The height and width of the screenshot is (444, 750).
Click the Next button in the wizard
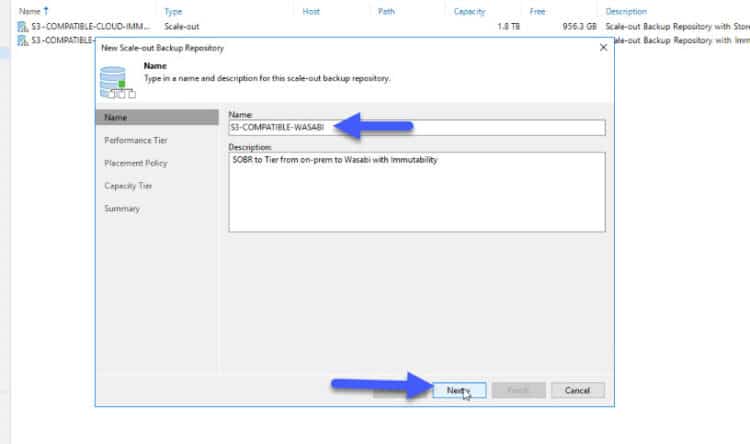click(459, 390)
